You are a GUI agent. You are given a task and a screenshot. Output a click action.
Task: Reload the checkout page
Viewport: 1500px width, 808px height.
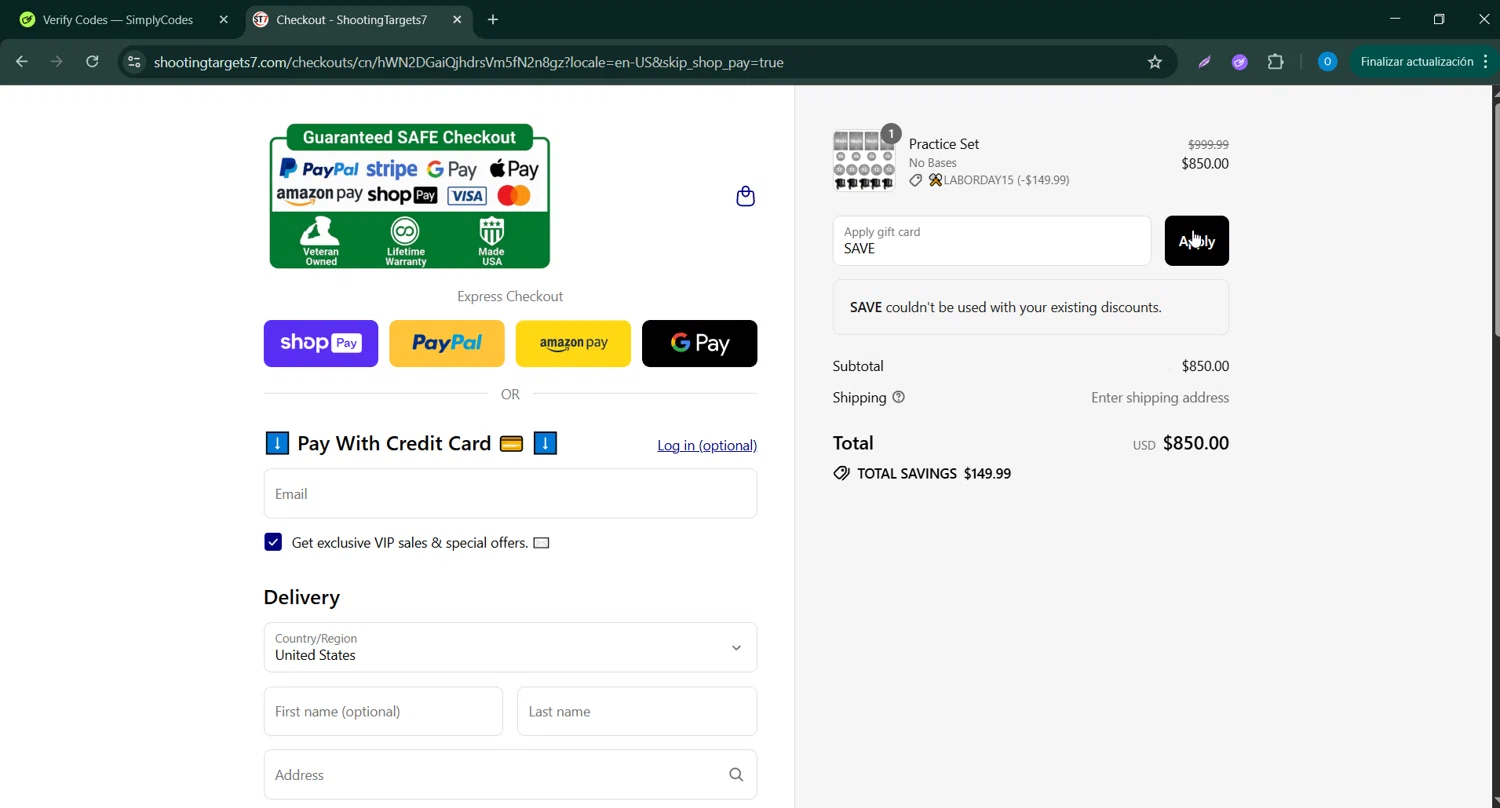[x=92, y=62]
